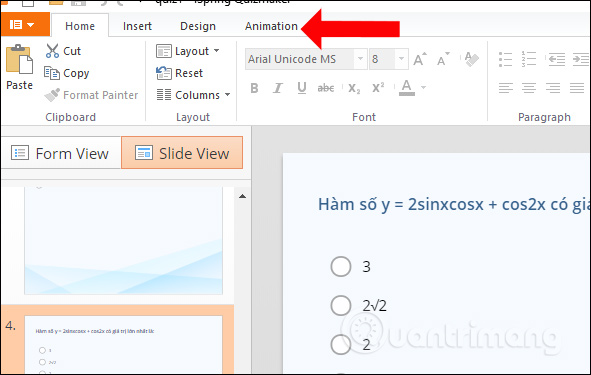
Task: Select the blank slide thumbnail above slide 4
Action: click(x=124, y=240)
